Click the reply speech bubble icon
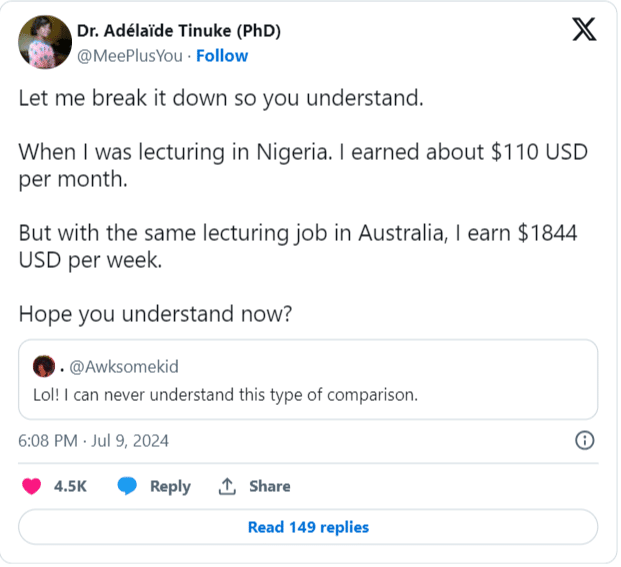The height and width of the screenshot is (567, 621). point(127,486)
